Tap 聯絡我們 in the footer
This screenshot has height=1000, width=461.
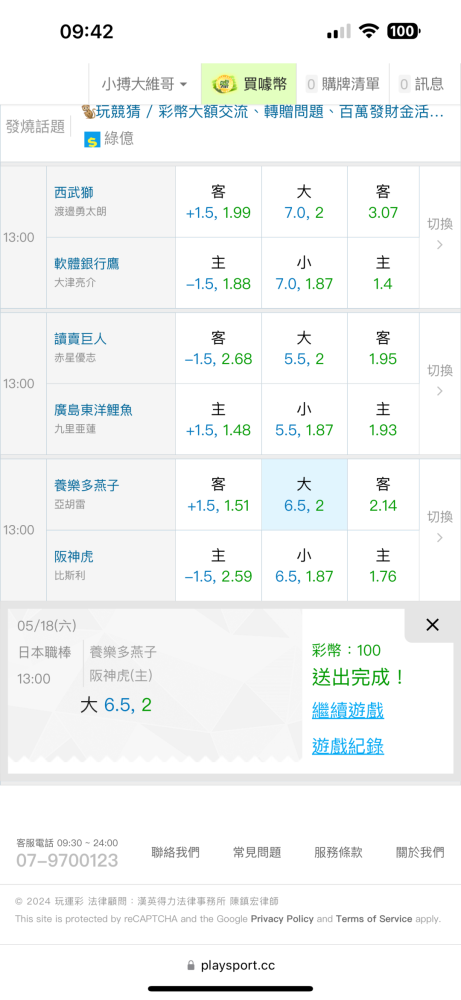175,852
